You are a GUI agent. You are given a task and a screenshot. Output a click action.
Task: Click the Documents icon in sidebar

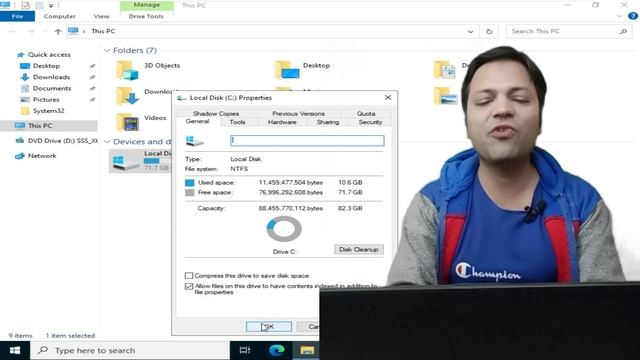tap(25, 88)
